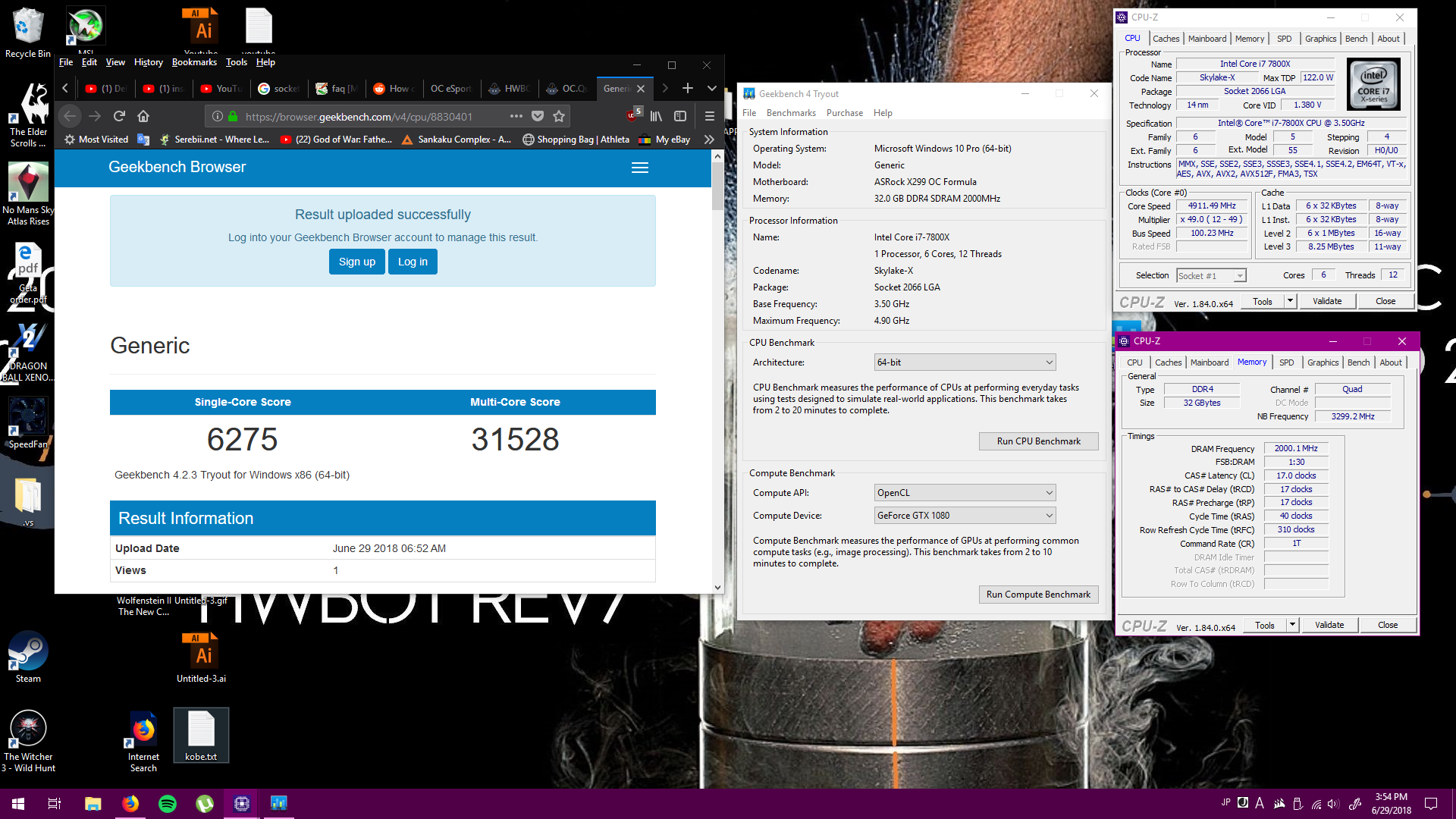Viewport: 1456px width, 819px height.
Task: Open Purchase menu in Geekbench 4
Action: (x=844, y=113)
